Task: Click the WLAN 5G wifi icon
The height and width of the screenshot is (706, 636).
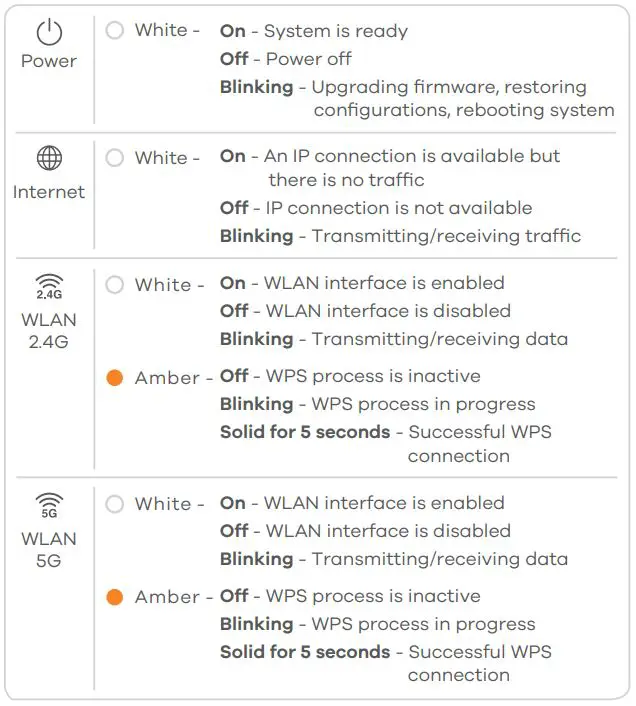Action: coord(49,505)
